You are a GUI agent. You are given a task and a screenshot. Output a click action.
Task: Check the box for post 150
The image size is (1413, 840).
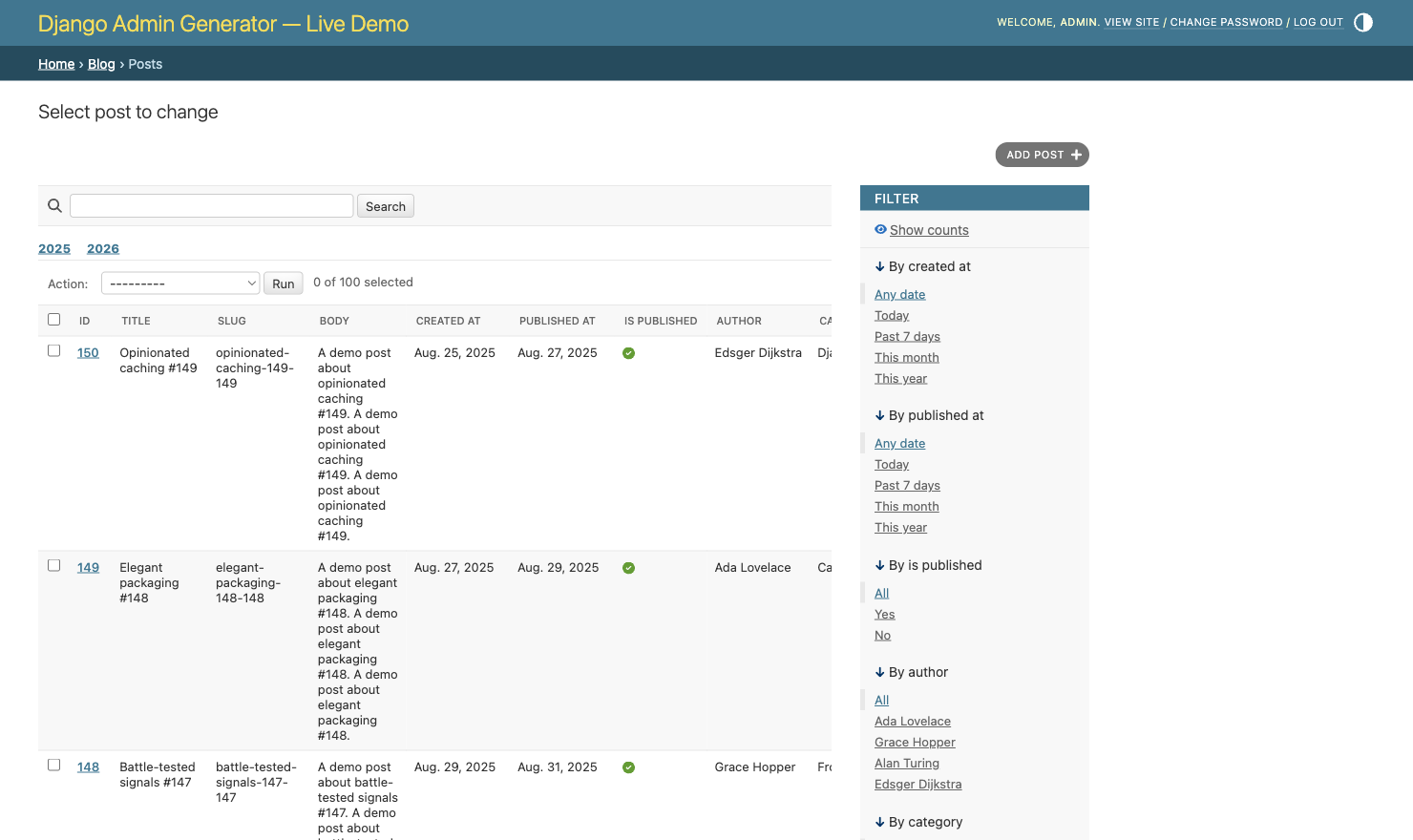click(x=54, y=351)
